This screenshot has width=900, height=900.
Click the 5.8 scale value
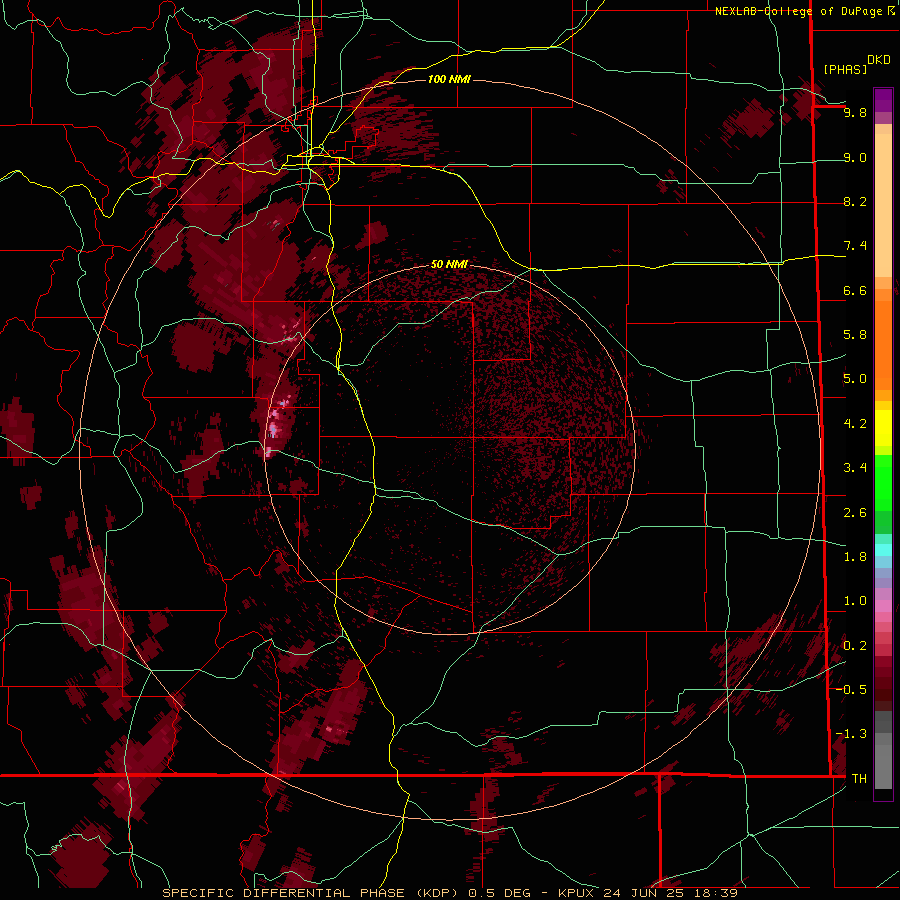(855, 335)
